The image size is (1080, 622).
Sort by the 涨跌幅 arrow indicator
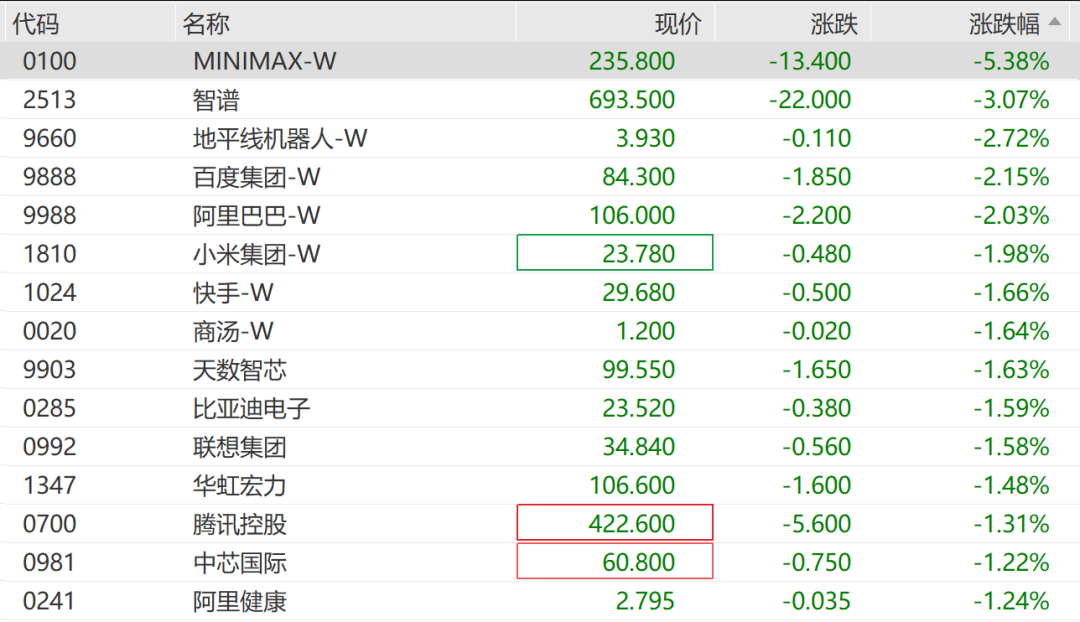pyautogui.click(x=1055, y=22)
